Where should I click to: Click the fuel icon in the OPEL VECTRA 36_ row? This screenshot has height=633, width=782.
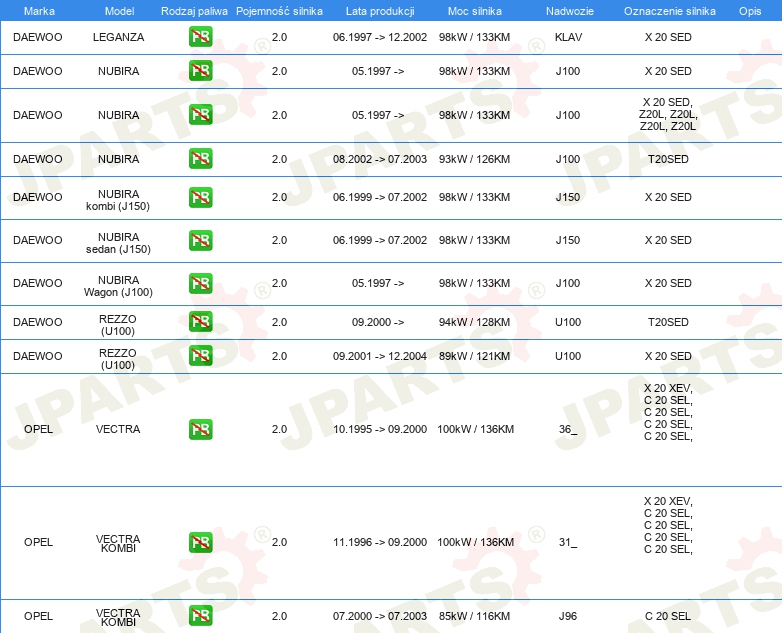200,429
